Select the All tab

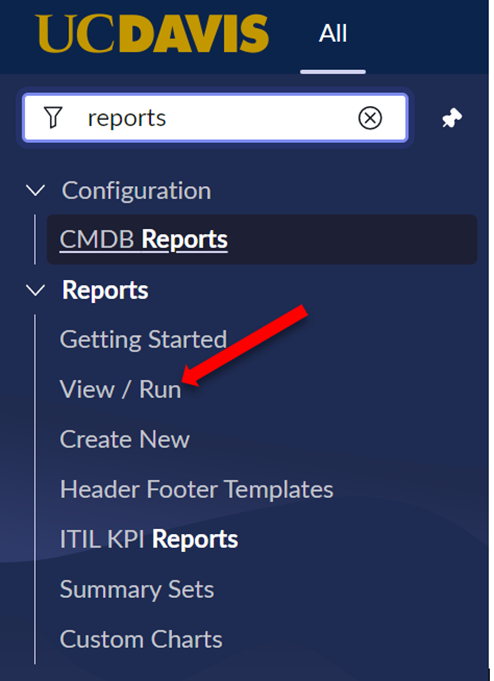333,33
